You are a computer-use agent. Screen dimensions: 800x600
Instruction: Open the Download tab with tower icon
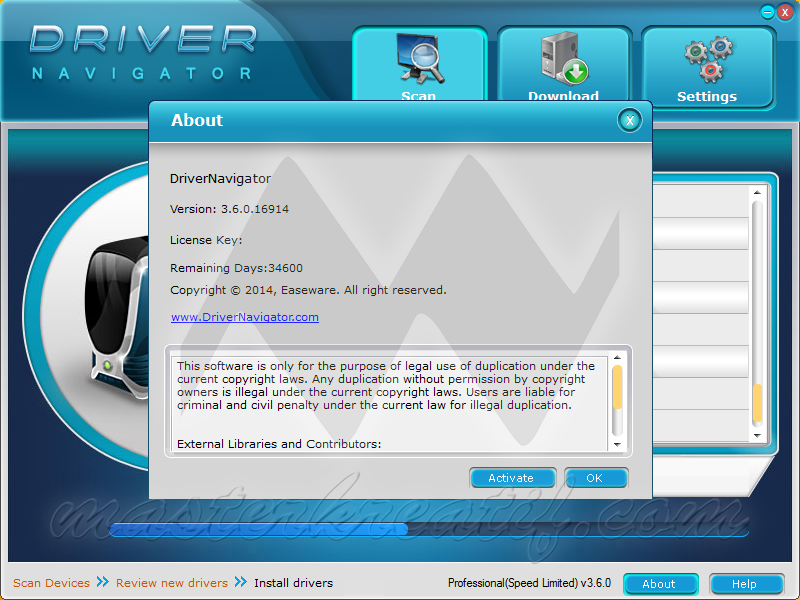pyautogui.click(x=564, y=64)
